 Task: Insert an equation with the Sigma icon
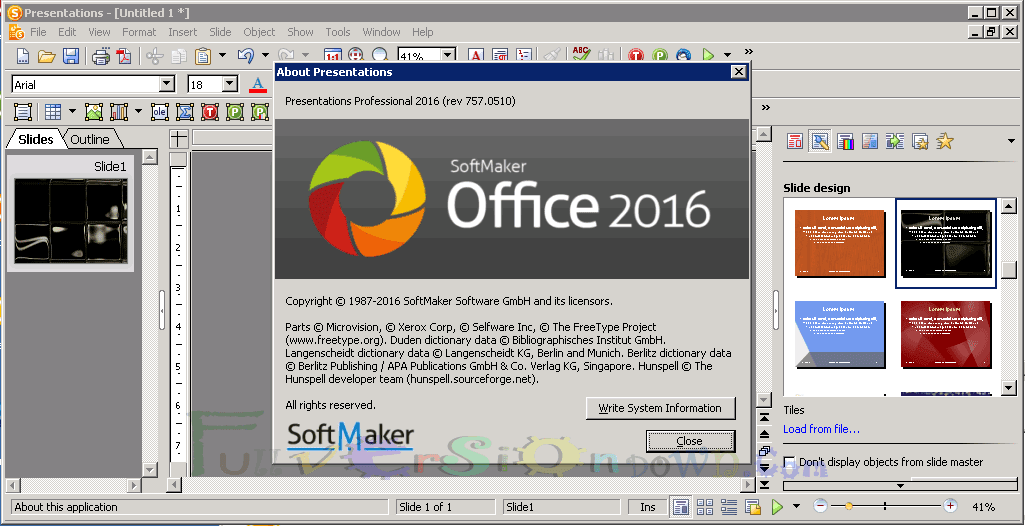point(185,112)
